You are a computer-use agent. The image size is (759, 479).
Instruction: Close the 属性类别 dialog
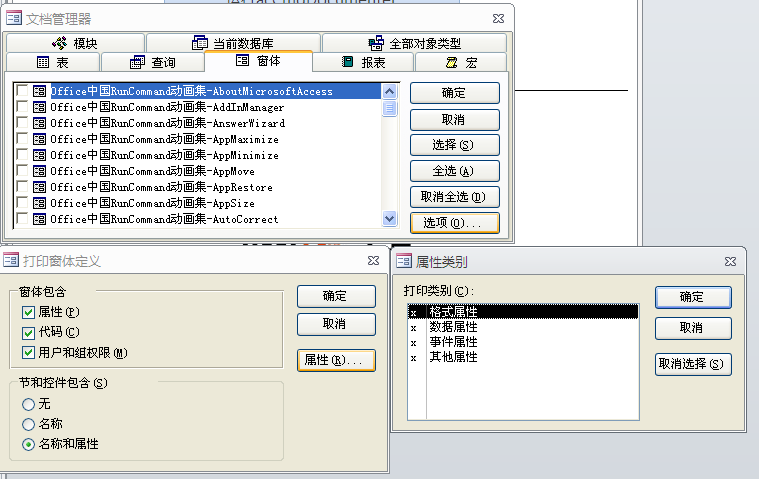coord(730,262)
